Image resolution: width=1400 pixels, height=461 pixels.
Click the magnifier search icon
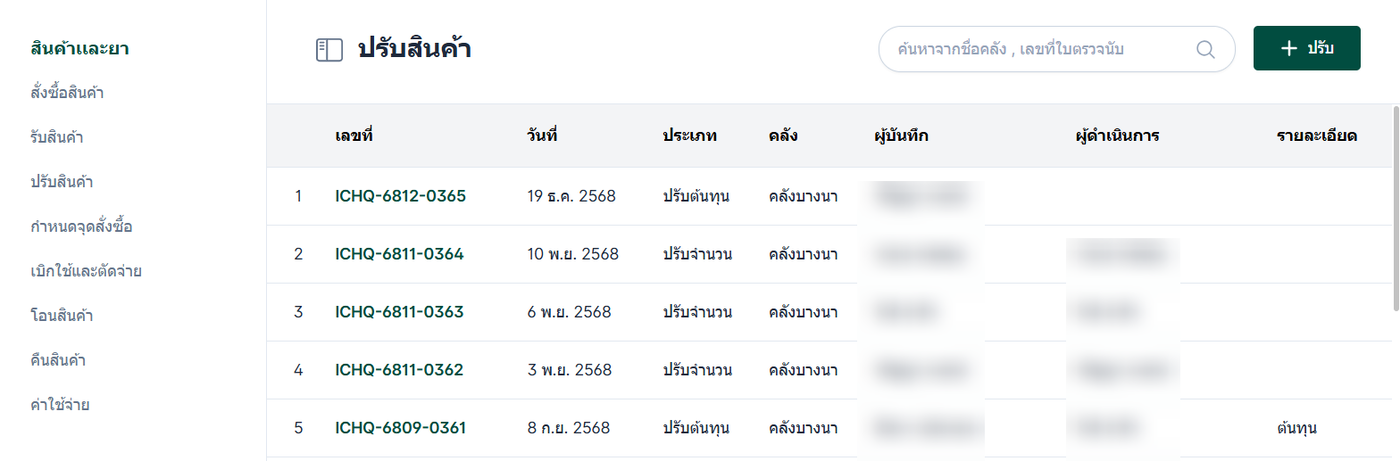[1205, 49]
